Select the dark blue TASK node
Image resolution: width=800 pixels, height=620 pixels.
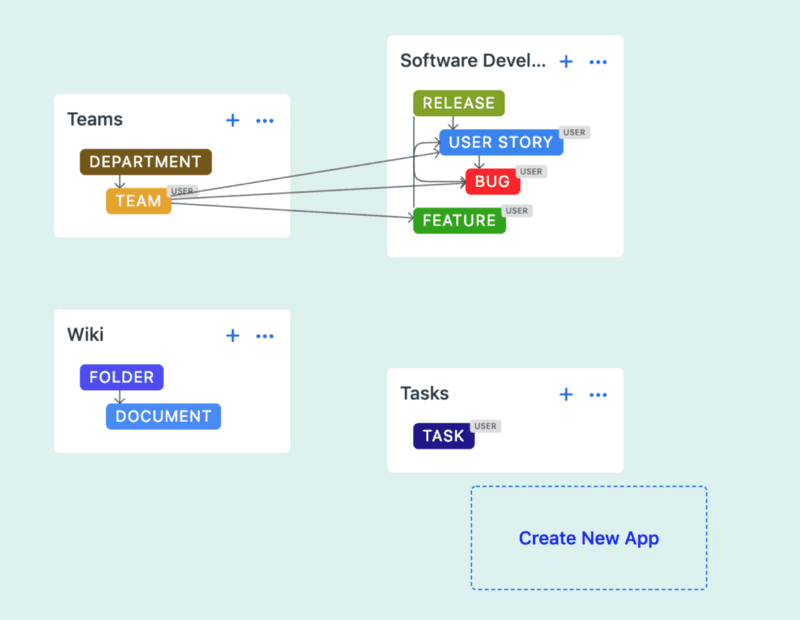tap(443, 436)
